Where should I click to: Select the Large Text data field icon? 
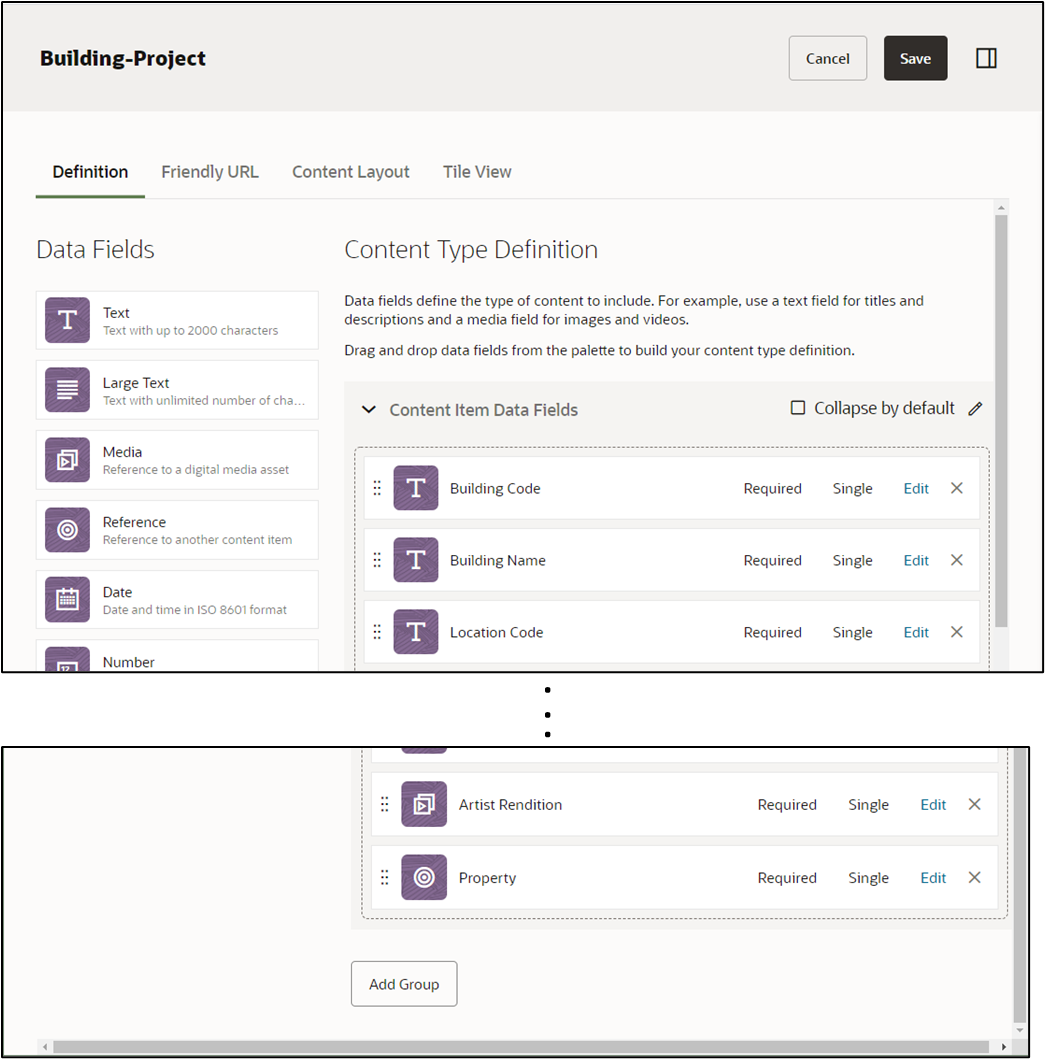pos(66,390)
